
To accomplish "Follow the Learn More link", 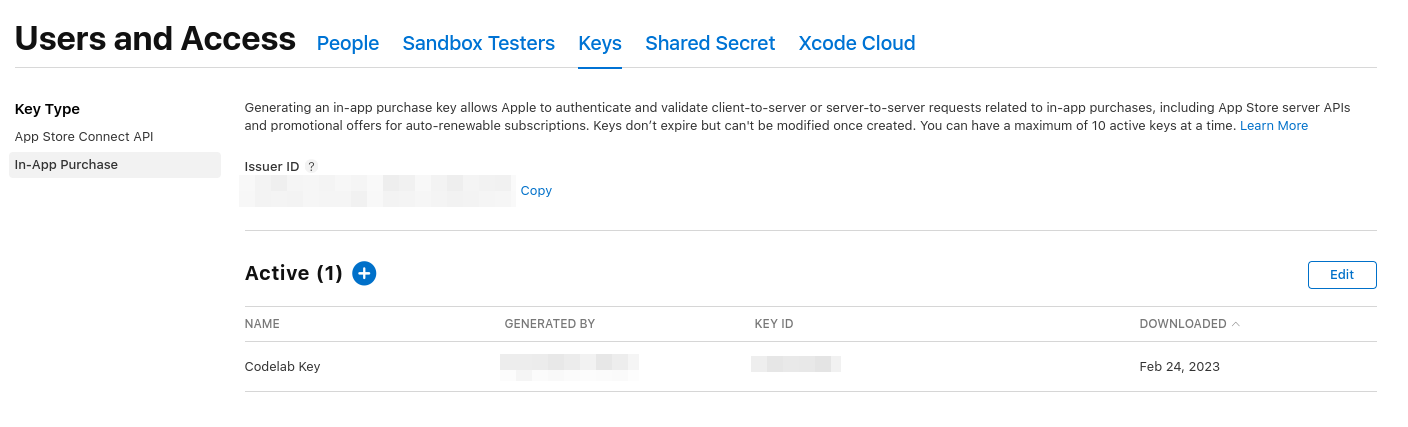I will pos(1274,126).
